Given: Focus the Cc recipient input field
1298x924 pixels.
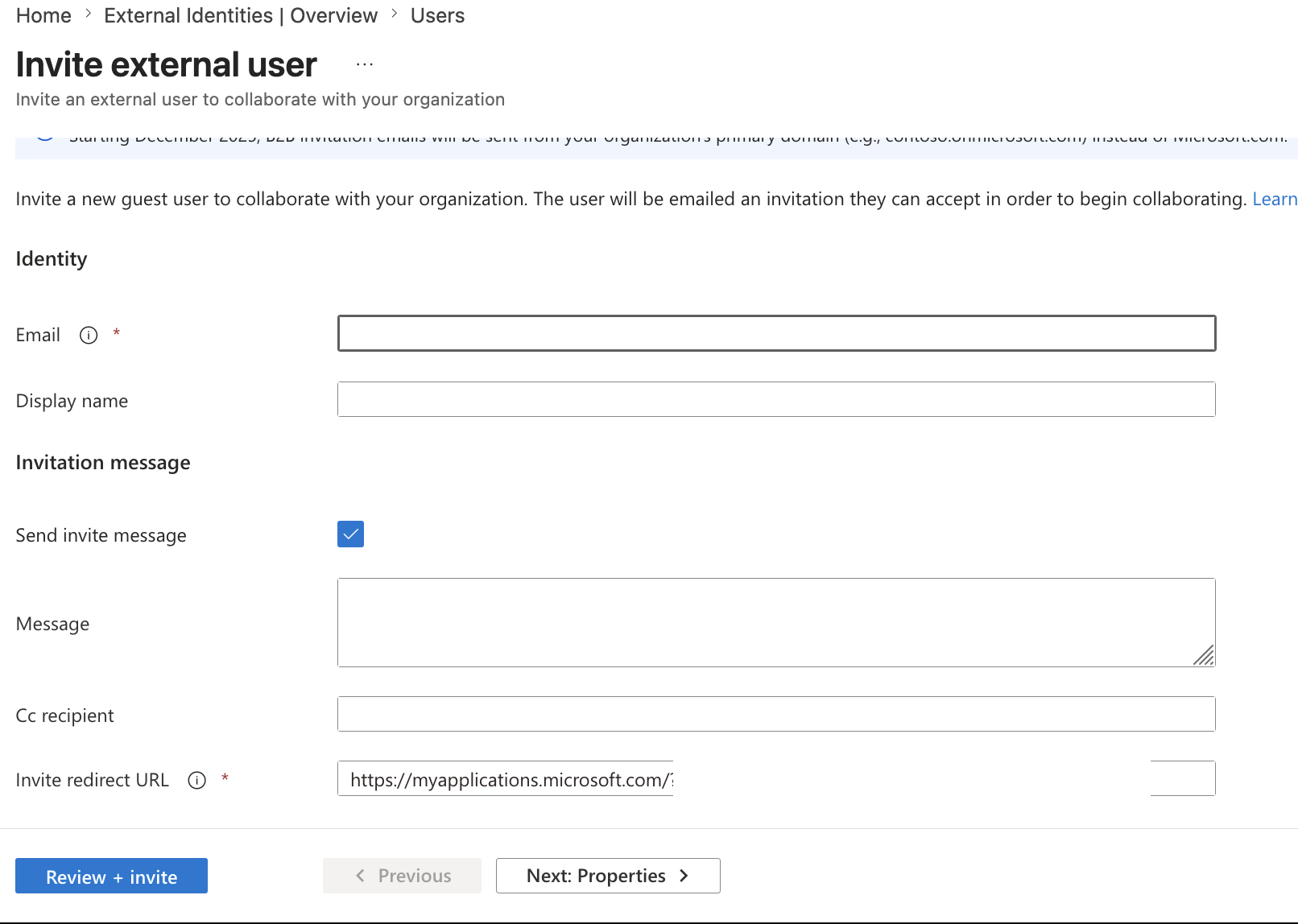Looking at the screenshot, I should click(x=776, y=714).
